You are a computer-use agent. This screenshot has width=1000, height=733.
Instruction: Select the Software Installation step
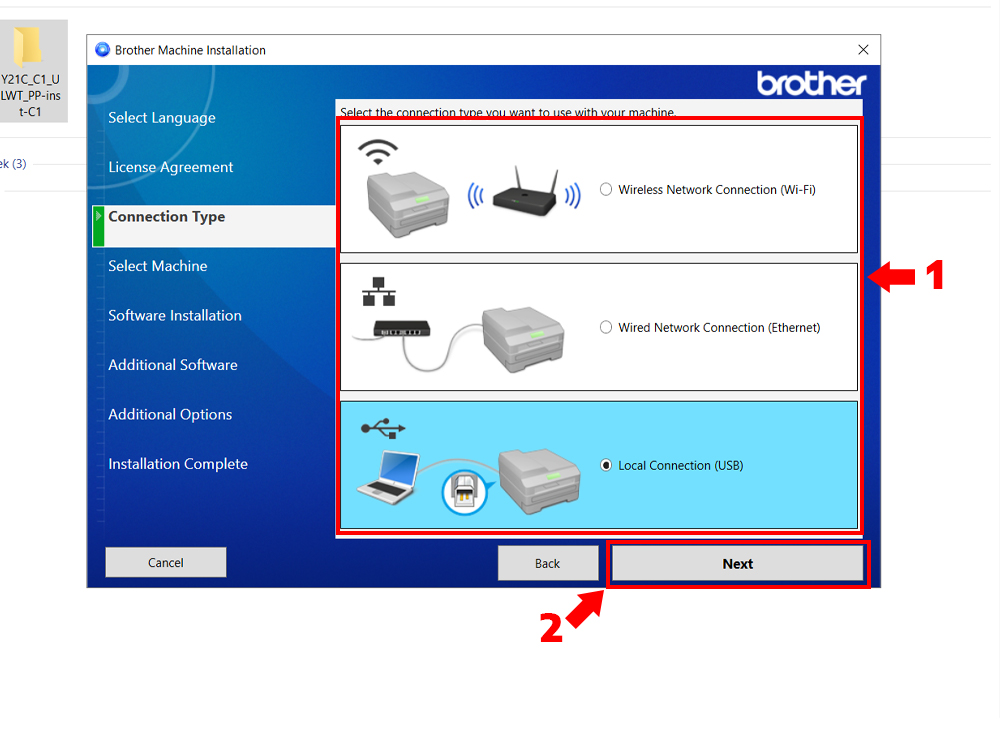pyautogui.click(x=175, y=315)
